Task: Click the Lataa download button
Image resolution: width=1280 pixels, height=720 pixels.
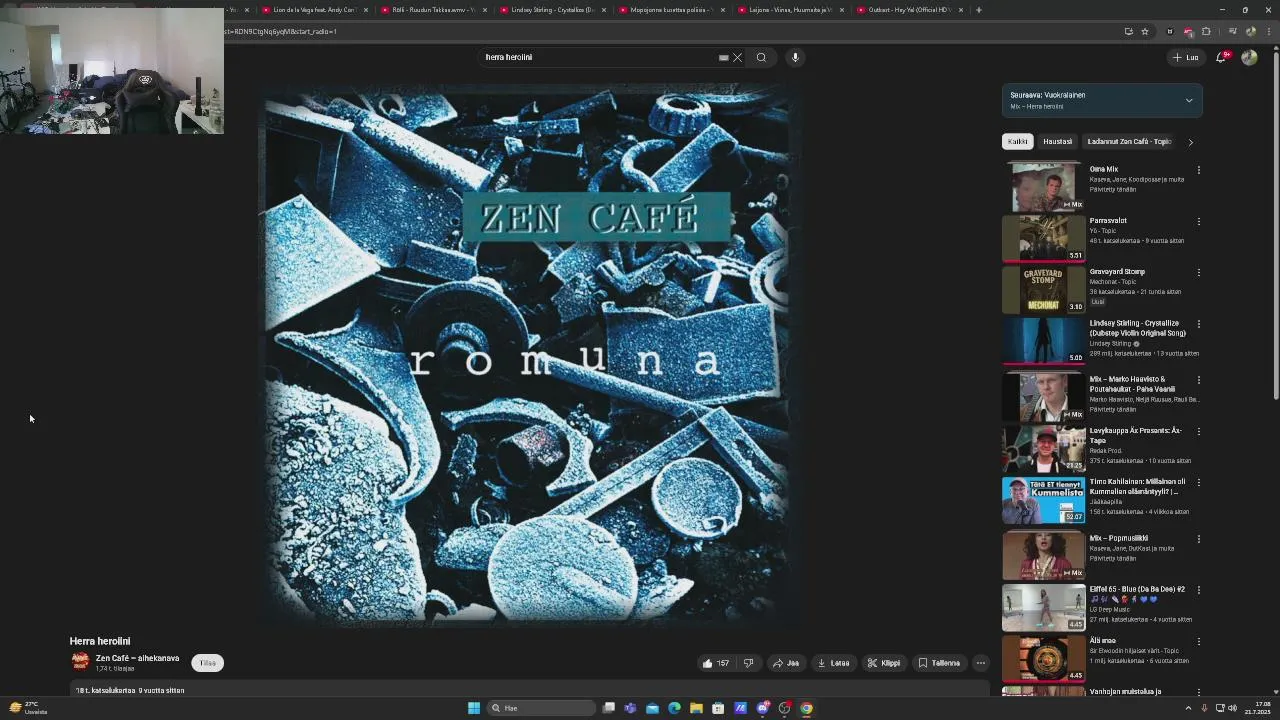Action: coord(833,663)
